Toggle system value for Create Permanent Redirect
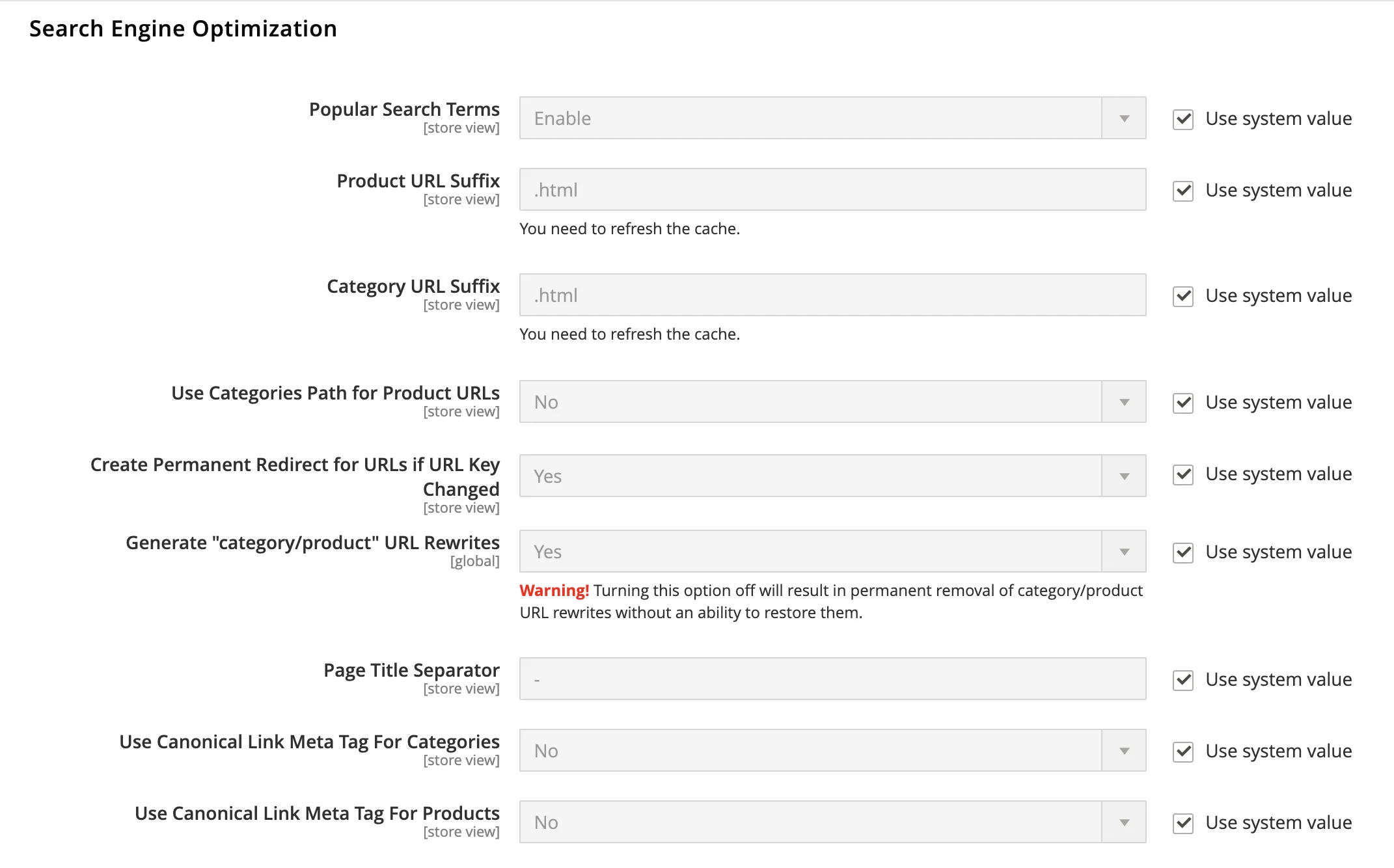The height and width of the screenshot is (868, 1394). click(x=1182, y=474)
